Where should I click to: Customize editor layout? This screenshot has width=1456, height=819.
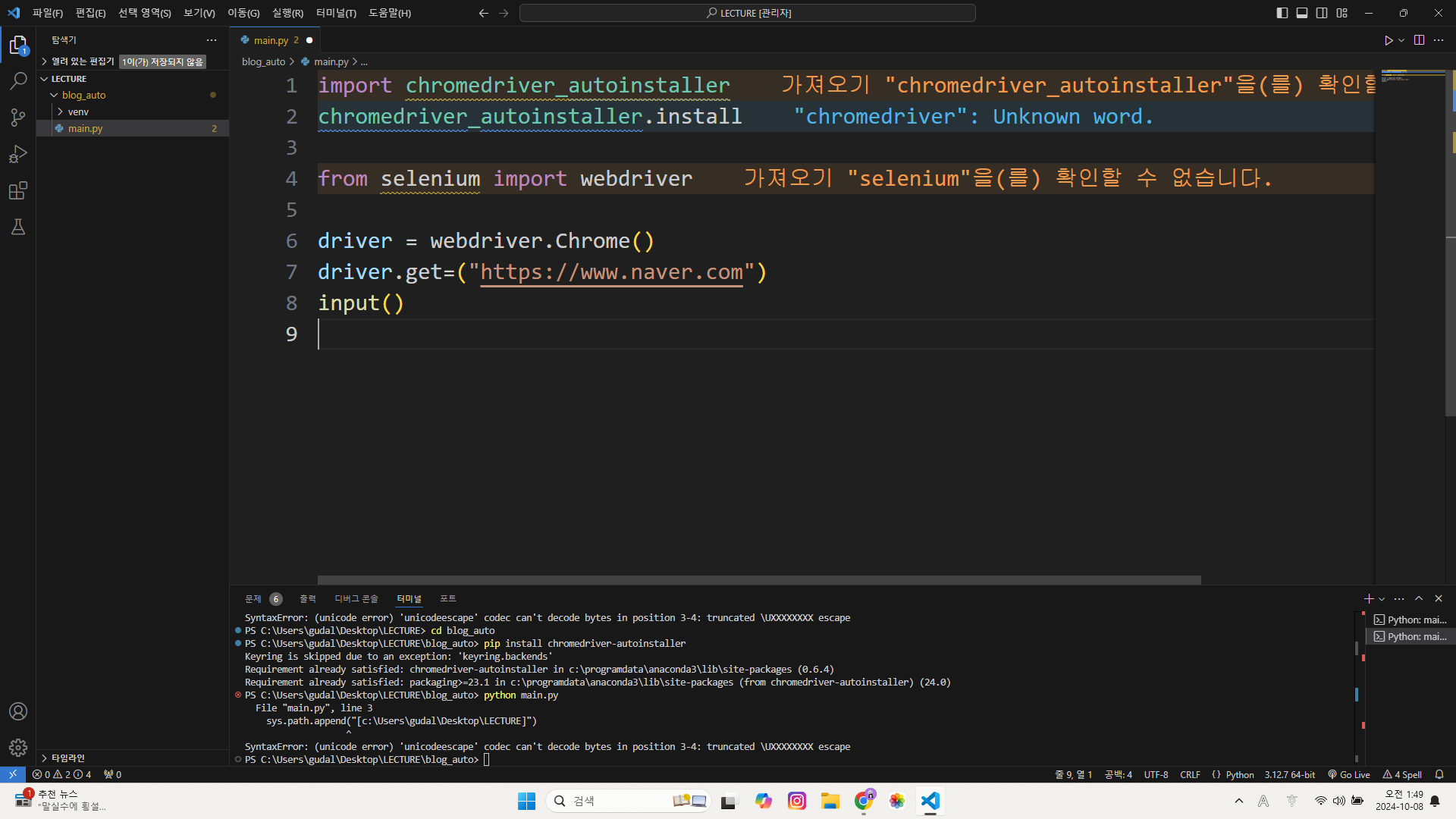(x=1342, y=13)
